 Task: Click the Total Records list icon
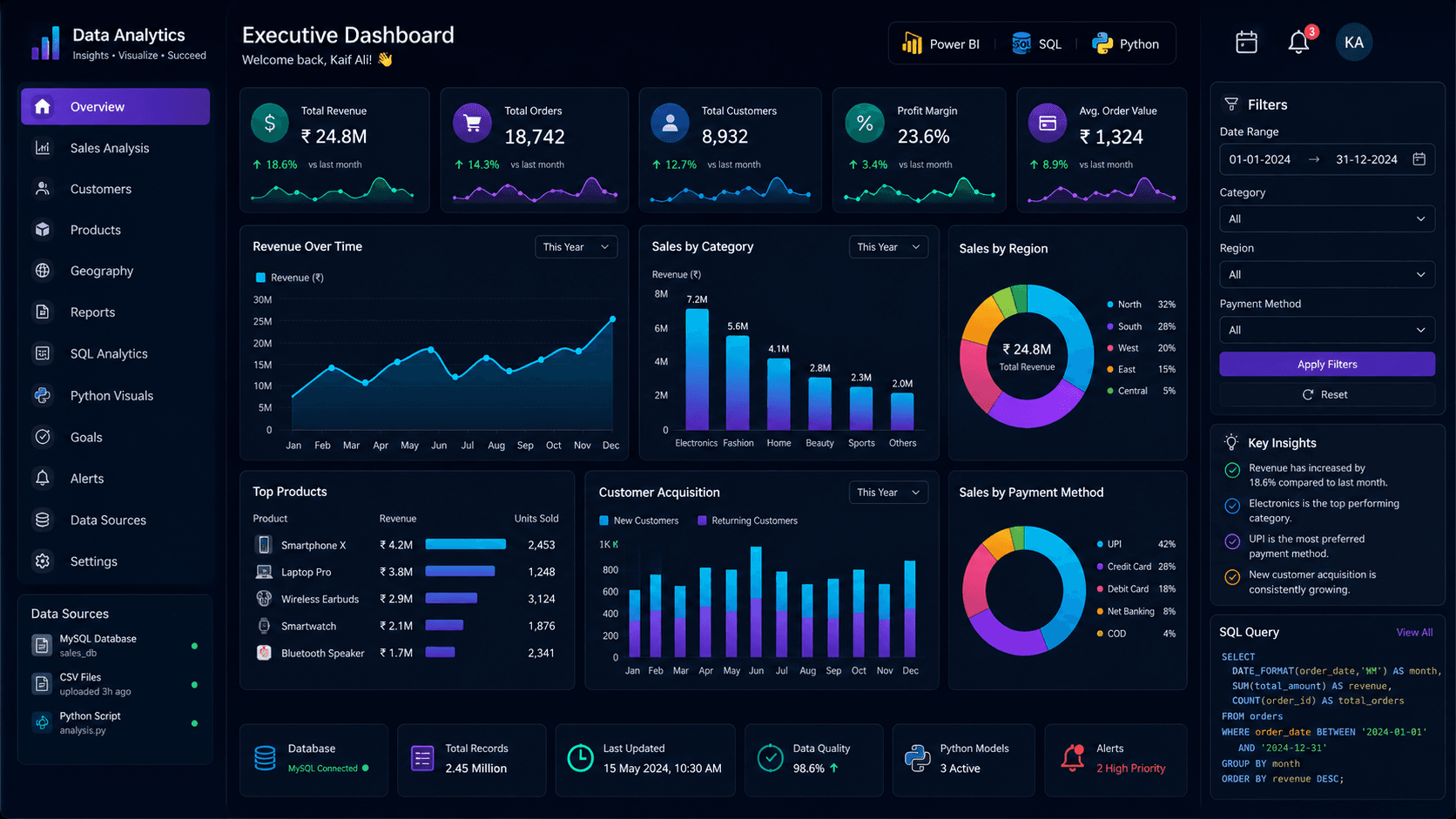click(422, 758)
